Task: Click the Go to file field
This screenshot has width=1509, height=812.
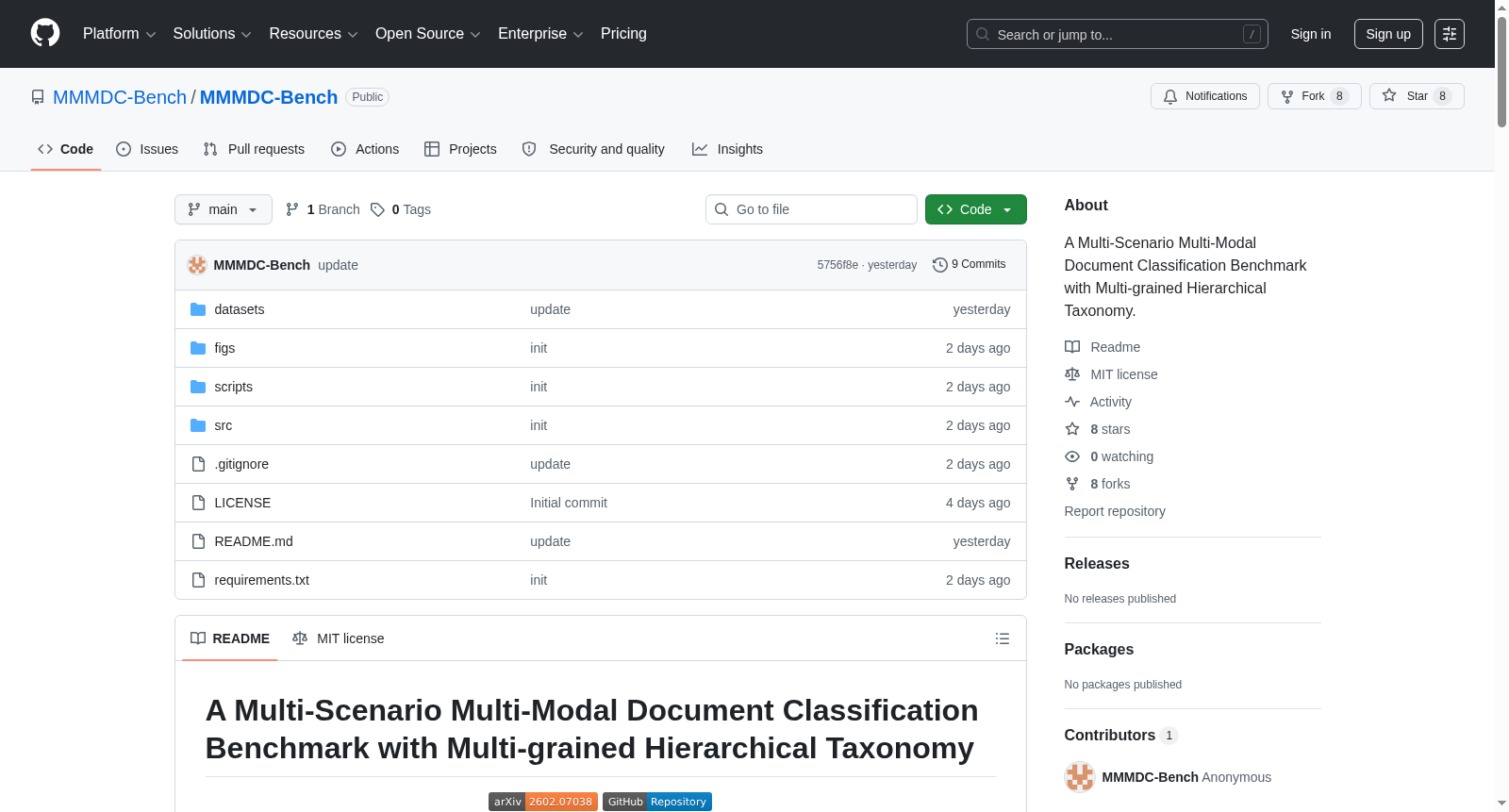Action: (x=811, y=209)
